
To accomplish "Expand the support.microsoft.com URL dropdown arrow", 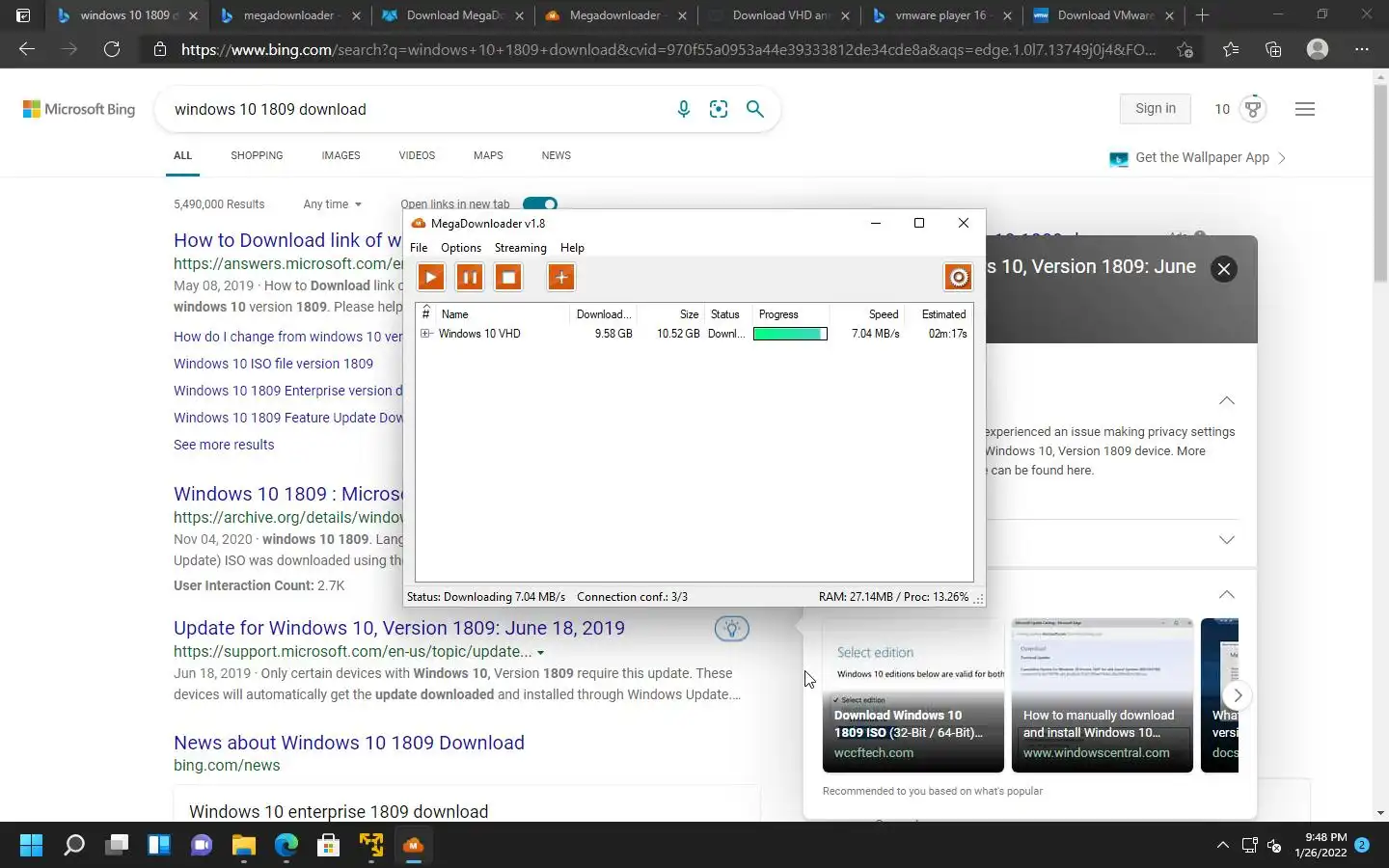I will (x=540, y=653).
